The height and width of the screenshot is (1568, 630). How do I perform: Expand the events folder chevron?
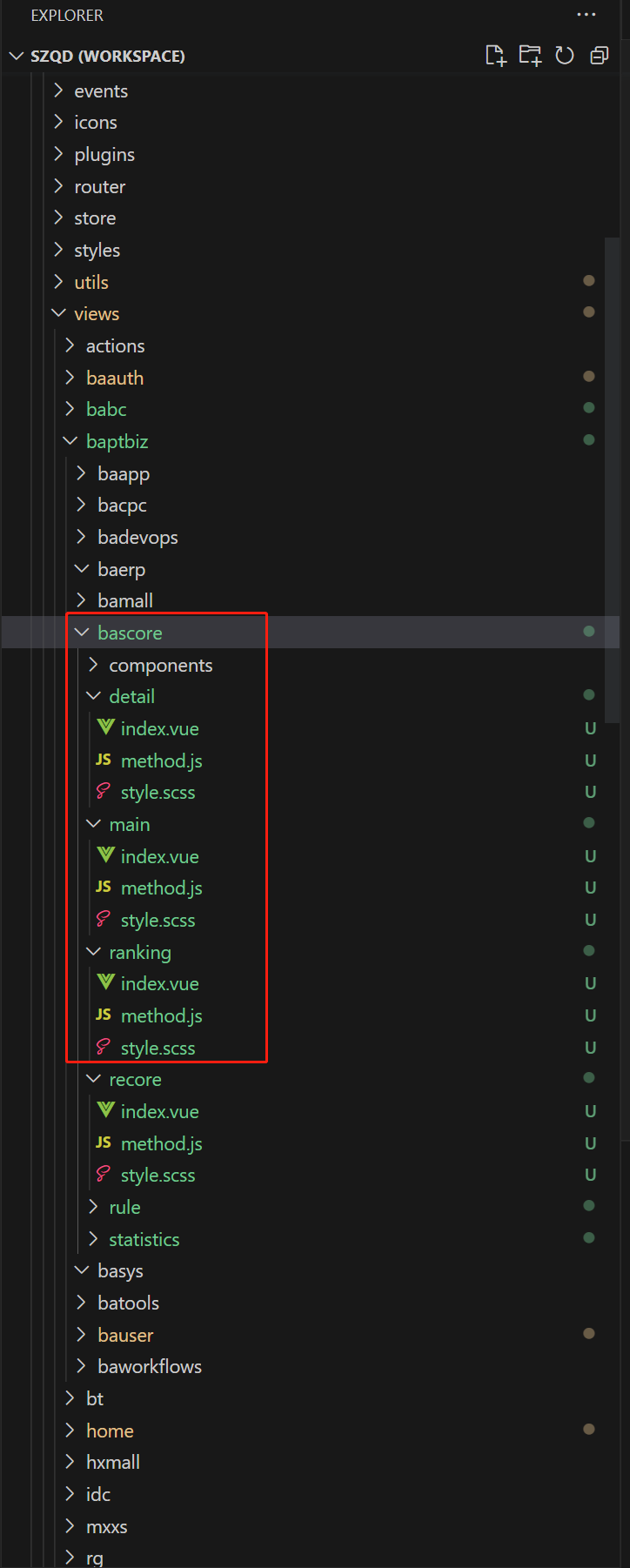point(58,90)
